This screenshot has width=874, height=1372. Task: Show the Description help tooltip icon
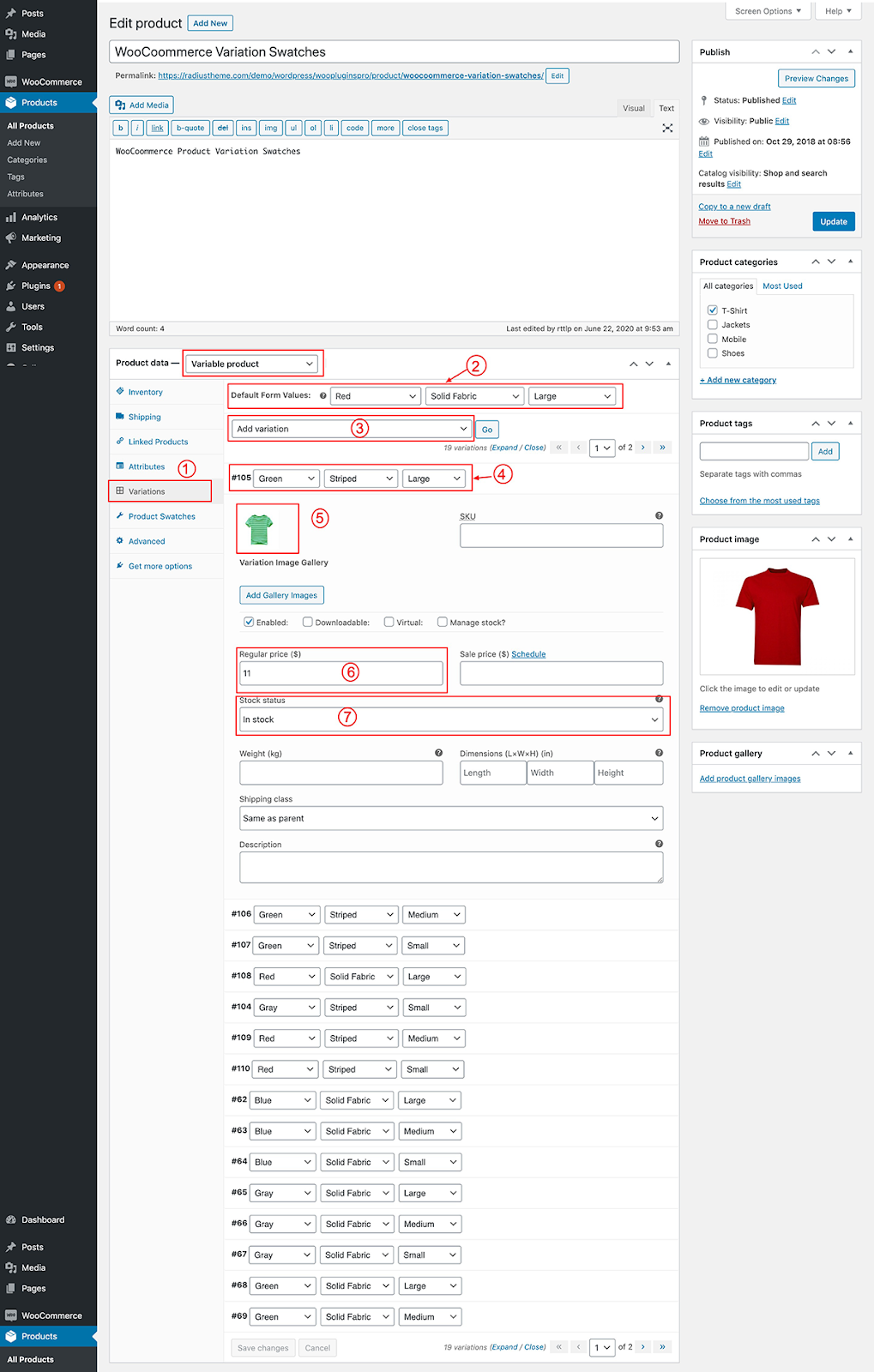pyautogui.click(x=659, y=844)
